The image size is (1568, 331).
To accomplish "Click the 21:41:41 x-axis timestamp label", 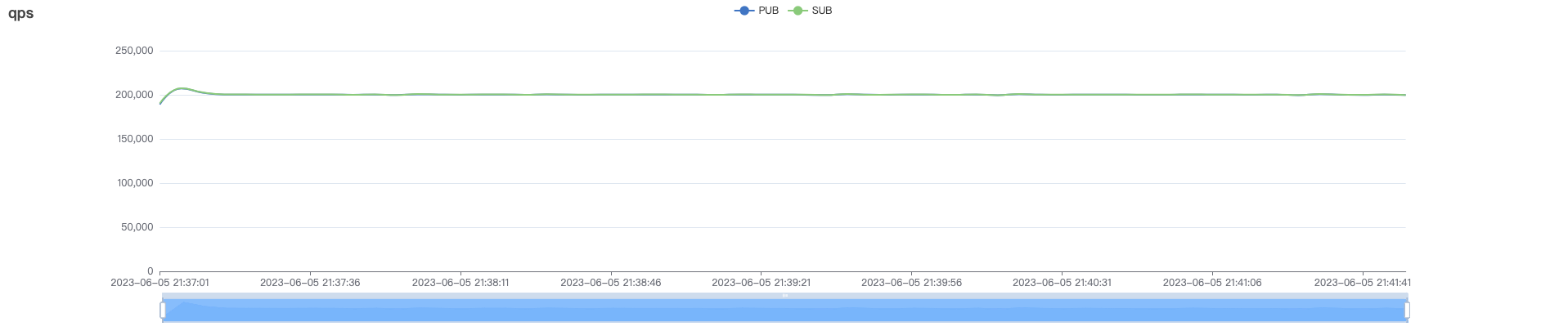I will pos(1362,283).
